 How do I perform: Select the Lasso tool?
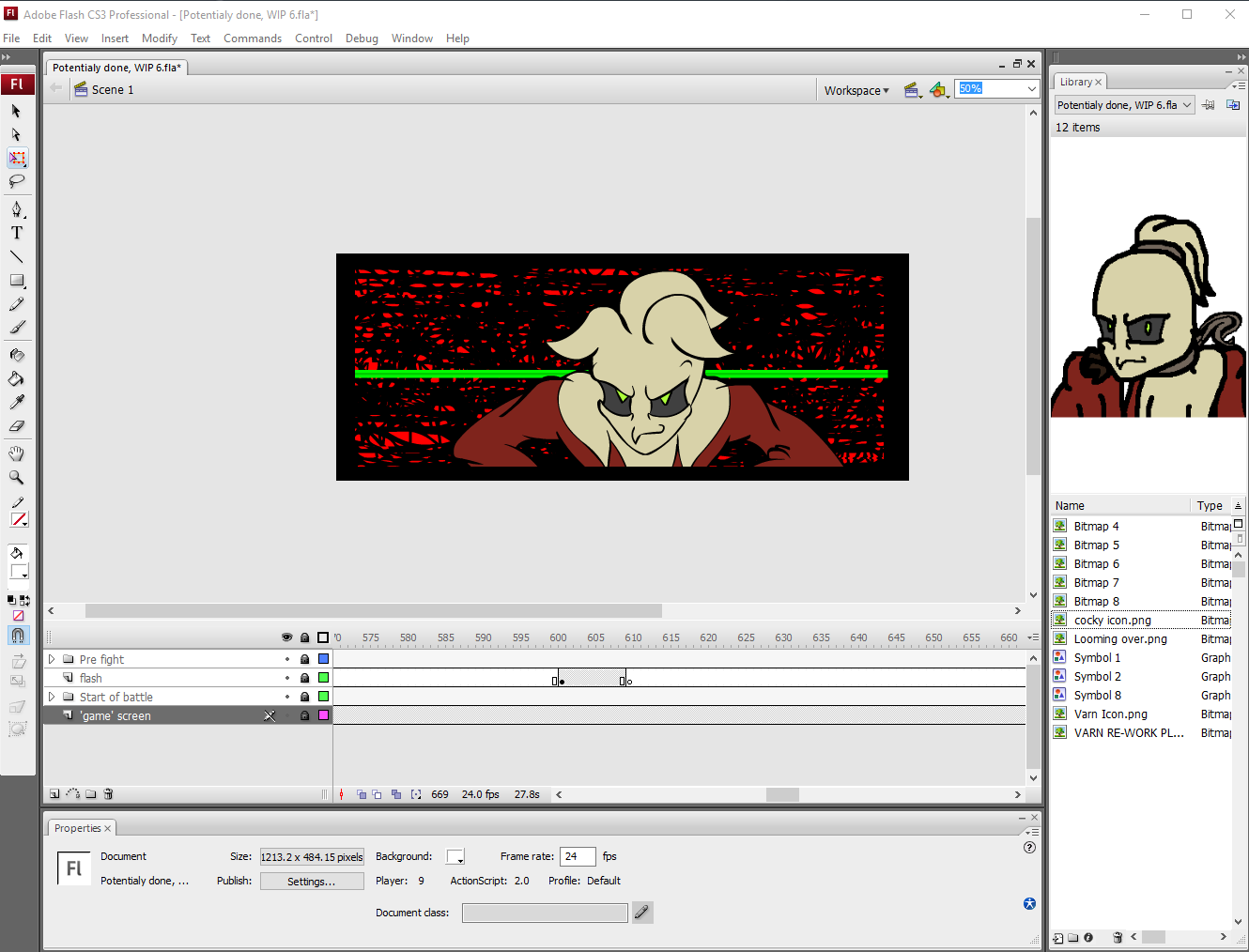[x=16, y=181]
